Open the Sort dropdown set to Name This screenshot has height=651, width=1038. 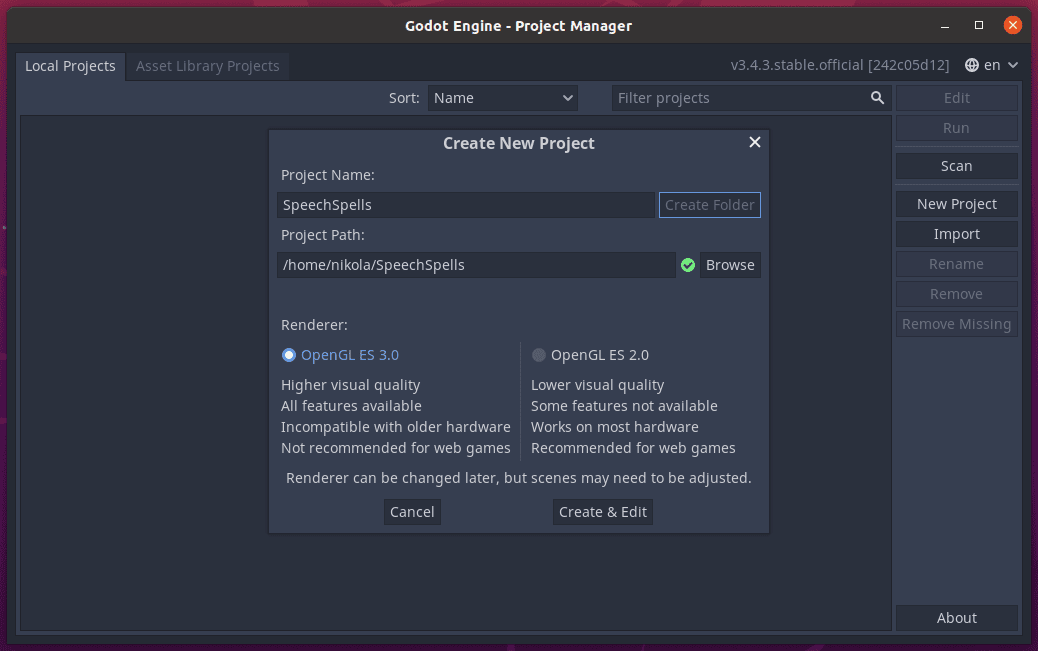[502, 98]
